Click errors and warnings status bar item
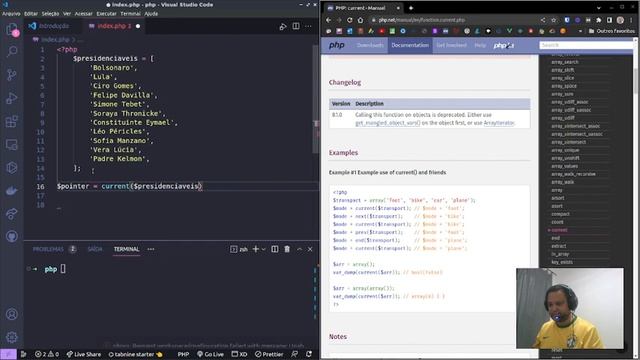 point(47,354)
